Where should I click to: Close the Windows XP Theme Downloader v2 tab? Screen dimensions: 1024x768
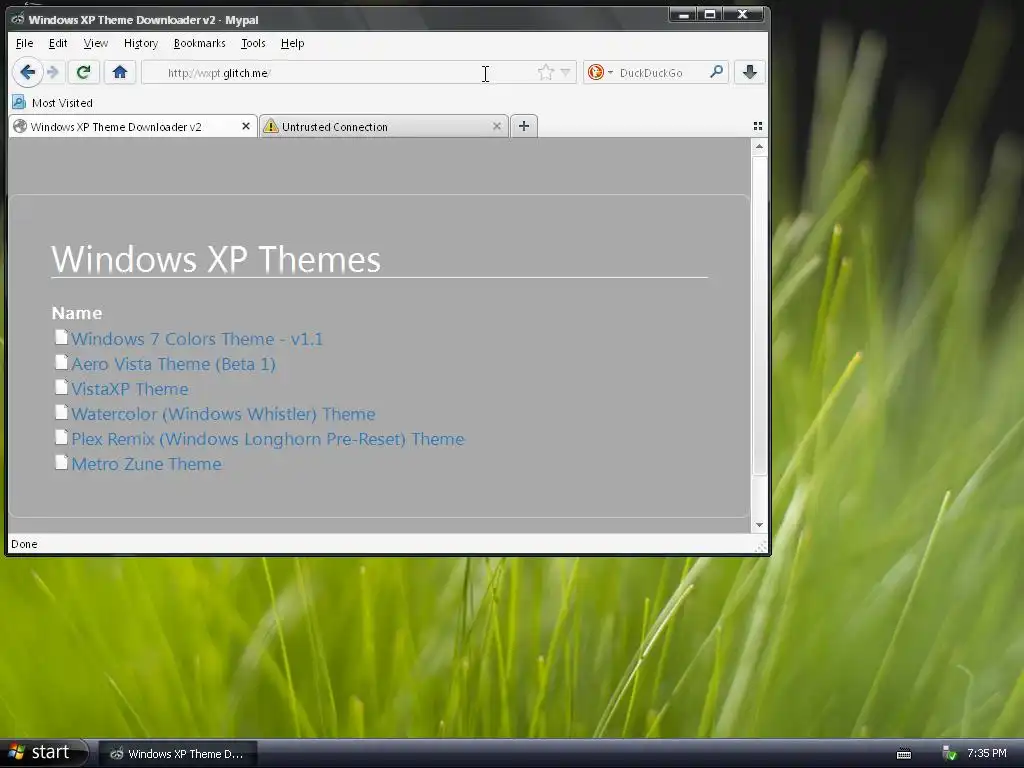pyautogui.click(x=246, y=126)
